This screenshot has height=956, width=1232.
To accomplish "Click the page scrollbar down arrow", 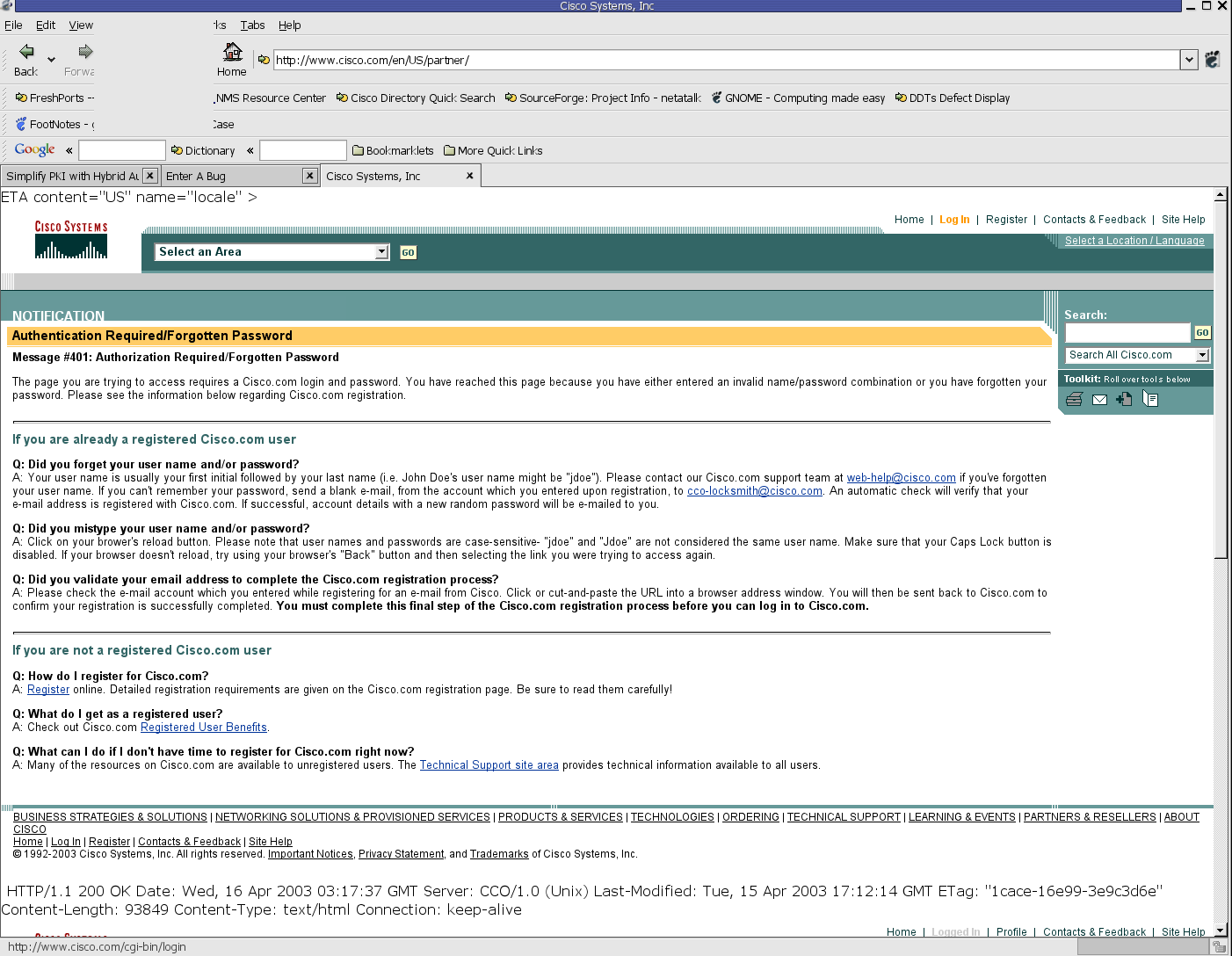I will click(x=1221, y=931).
